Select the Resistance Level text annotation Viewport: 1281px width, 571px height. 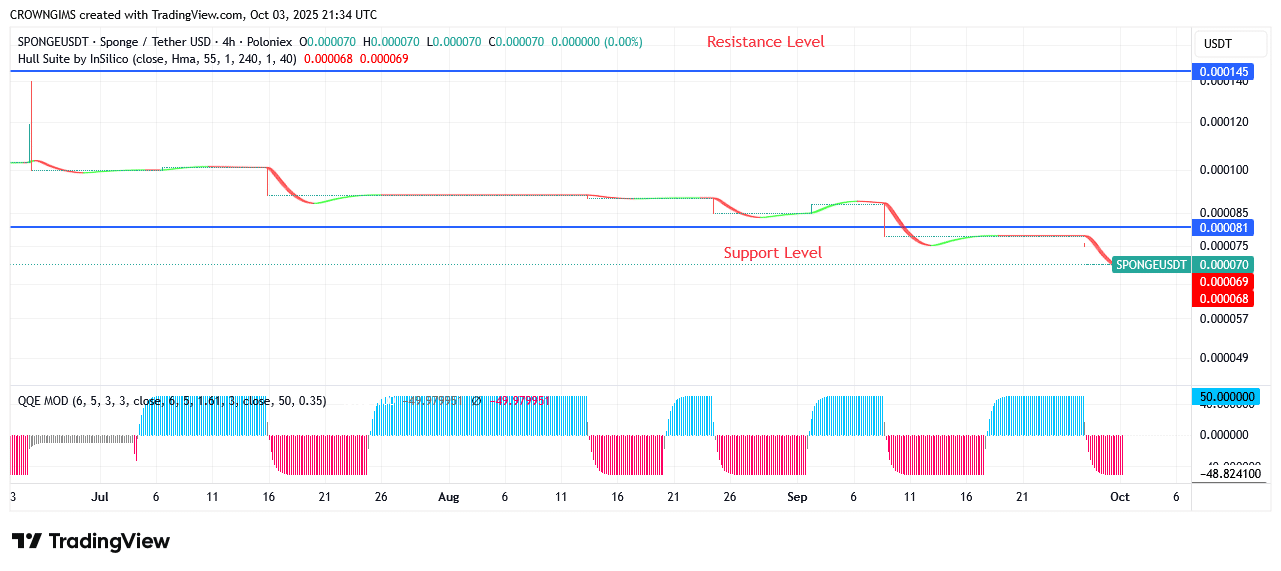pos(765,42)
